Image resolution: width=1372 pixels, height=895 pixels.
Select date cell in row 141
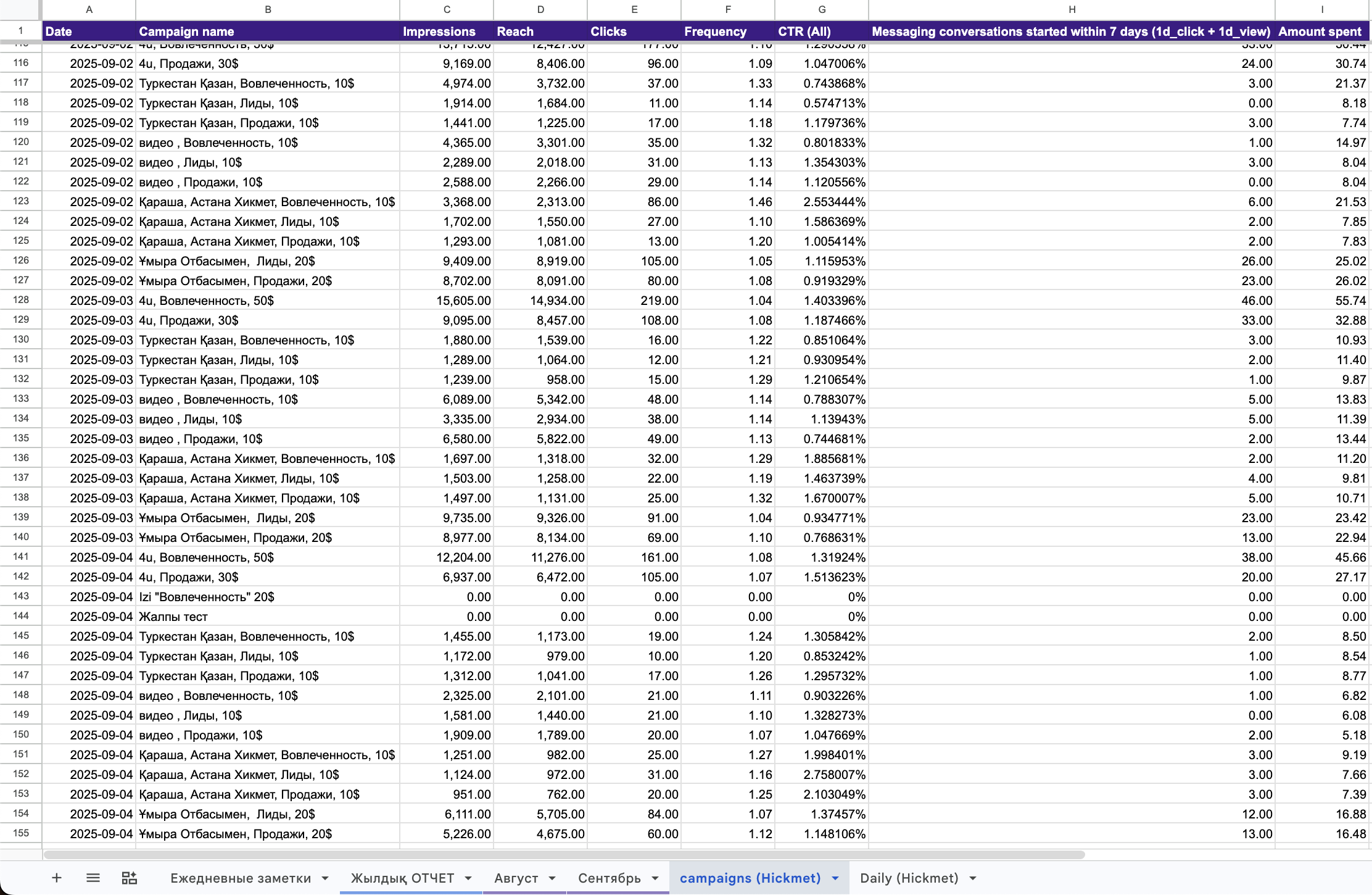[89, 557]
